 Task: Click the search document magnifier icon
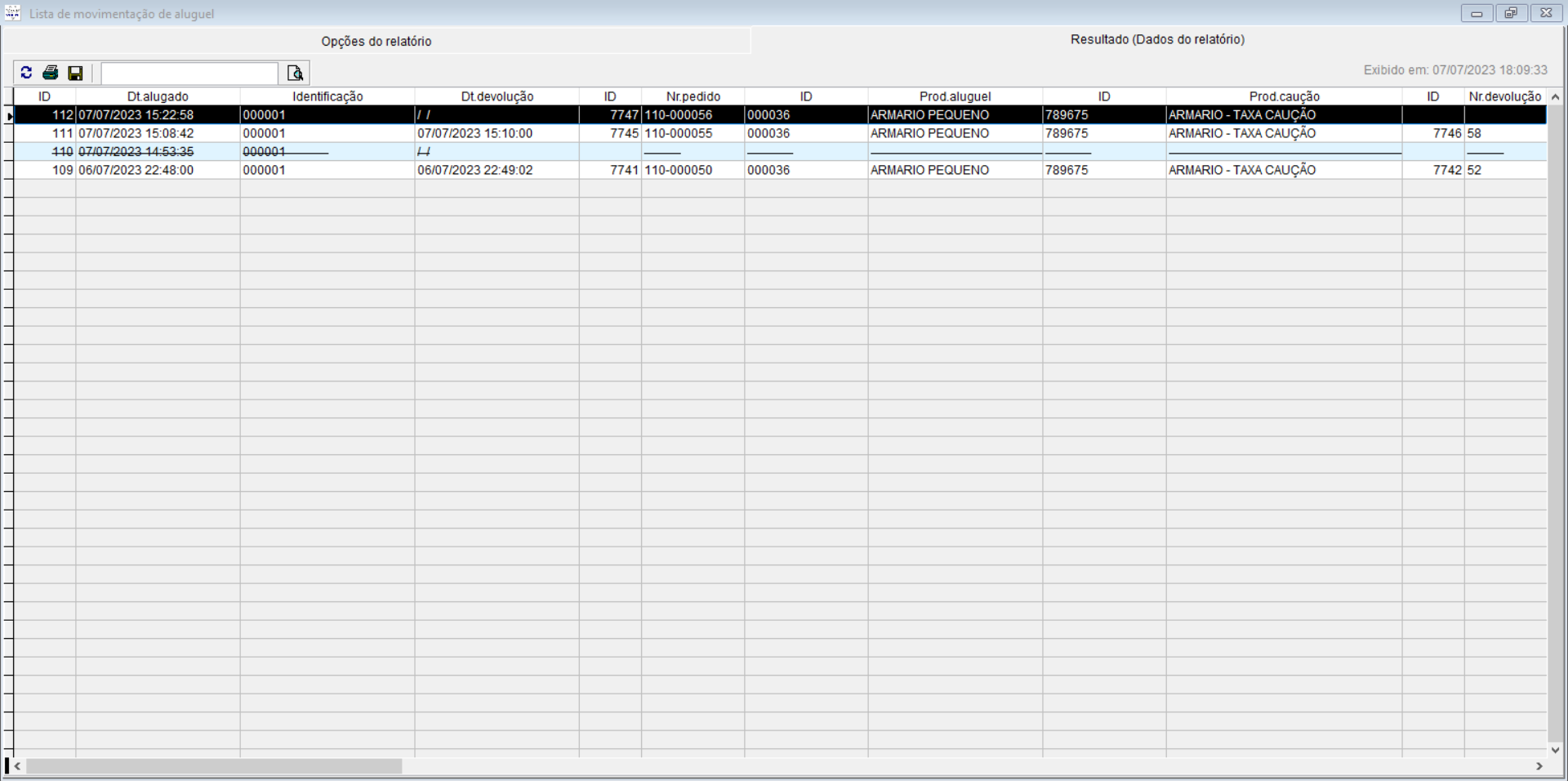(295, 74)
